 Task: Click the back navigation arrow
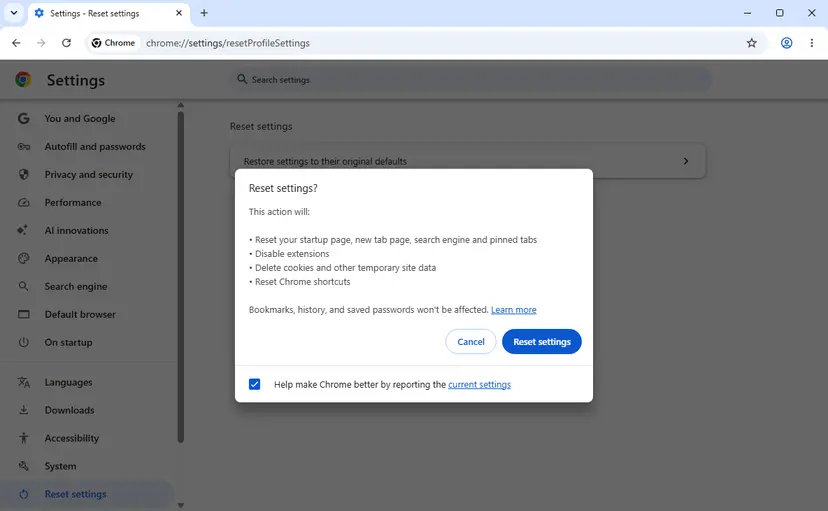(x=16, y=43)
